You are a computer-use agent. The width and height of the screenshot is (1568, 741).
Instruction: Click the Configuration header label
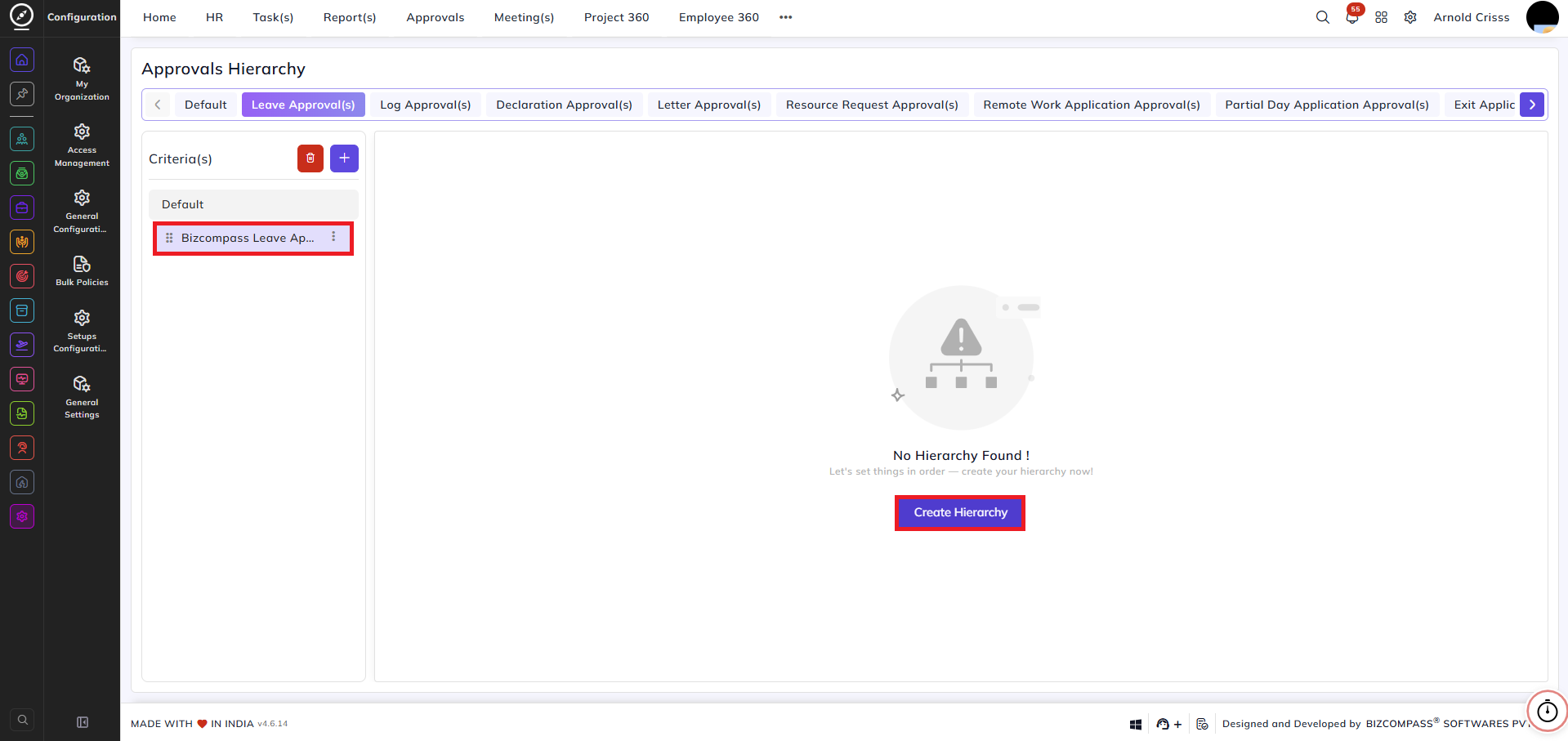click(x=82, y=16)
